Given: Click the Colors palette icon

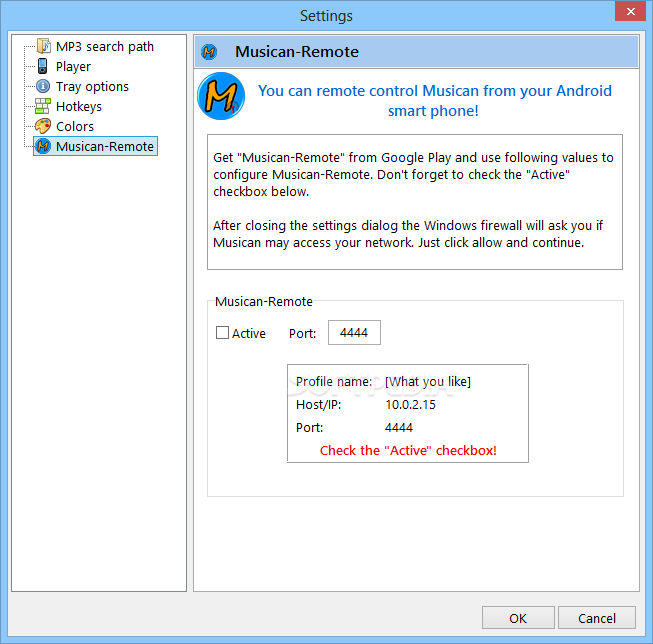Looking at the screenshot, I should click(x=43, y=126).
